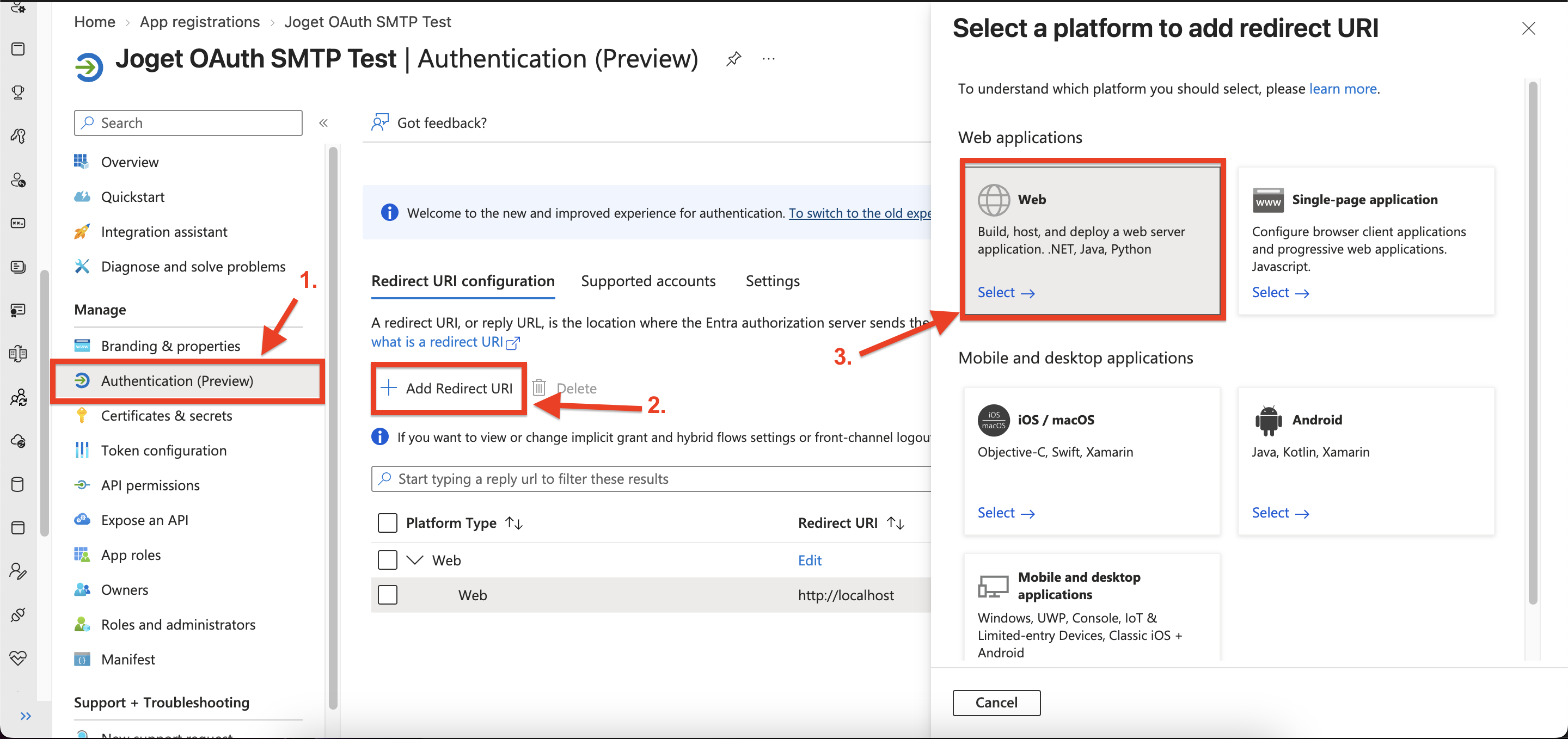This screenshot has width=1568, height=739.
Task: Click the platform panel vertical scrollbar
Action: (1533, 342)
